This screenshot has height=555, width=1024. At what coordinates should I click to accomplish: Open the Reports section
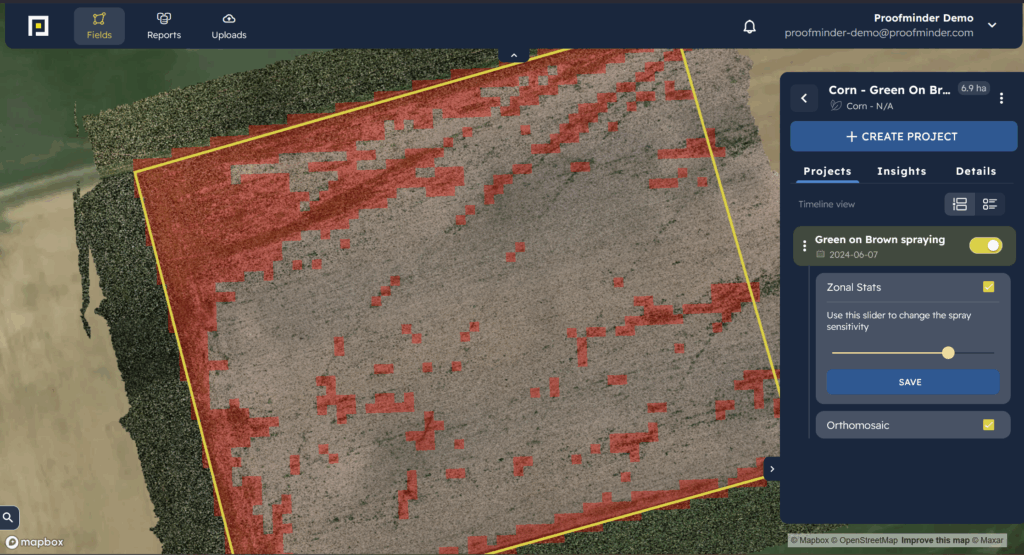164,26
